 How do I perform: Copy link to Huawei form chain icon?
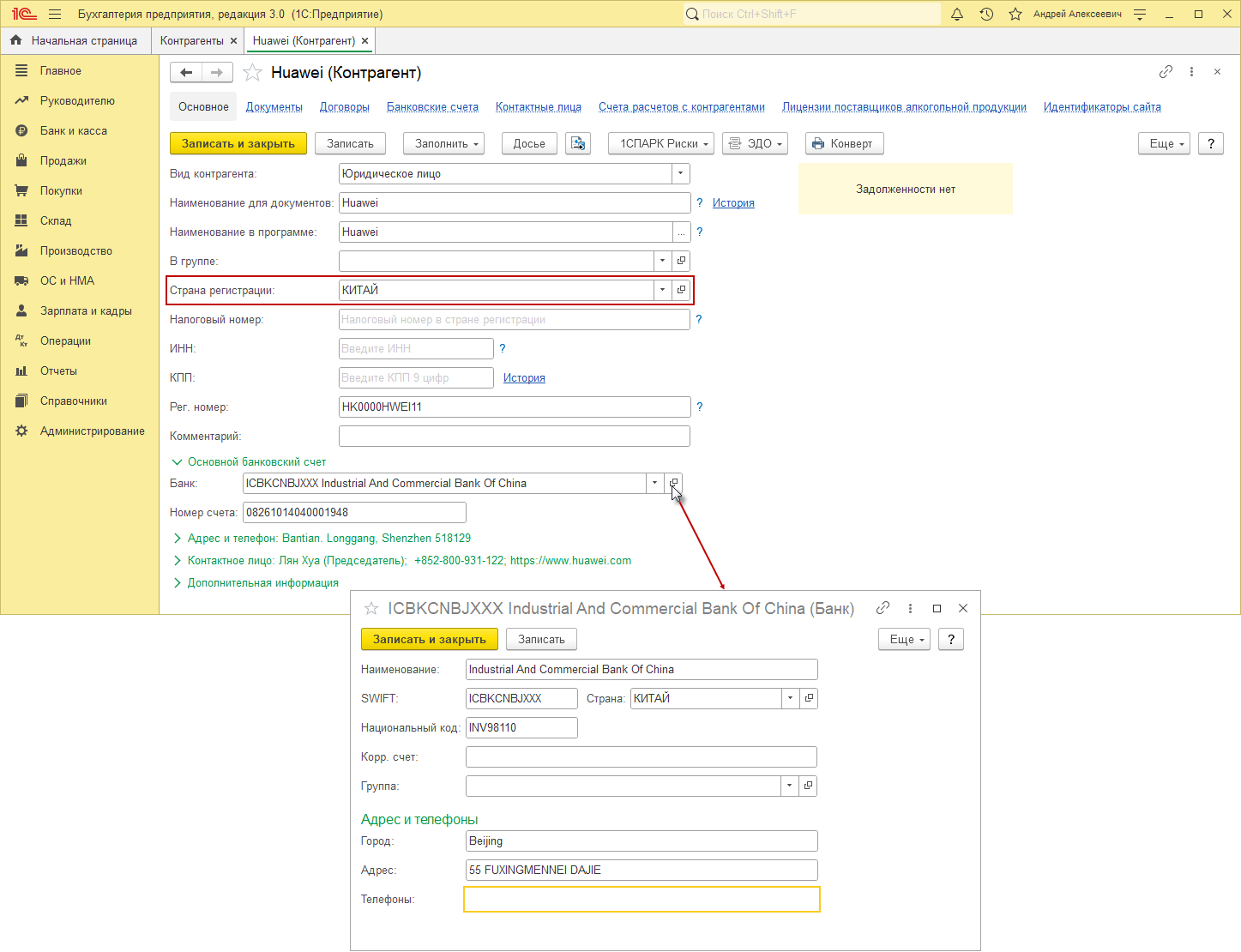(x=1166, y=72)
